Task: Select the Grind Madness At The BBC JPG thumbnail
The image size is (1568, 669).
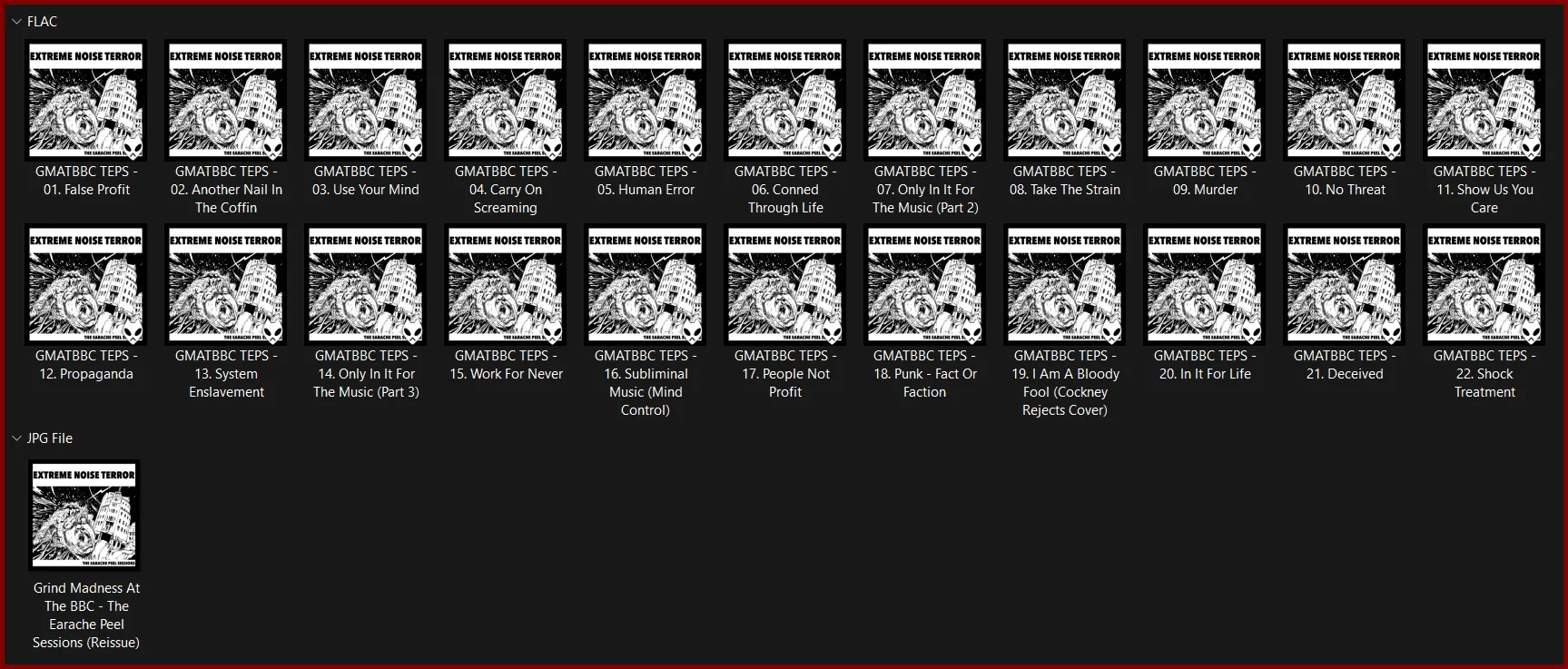Action: click(84, 516)
